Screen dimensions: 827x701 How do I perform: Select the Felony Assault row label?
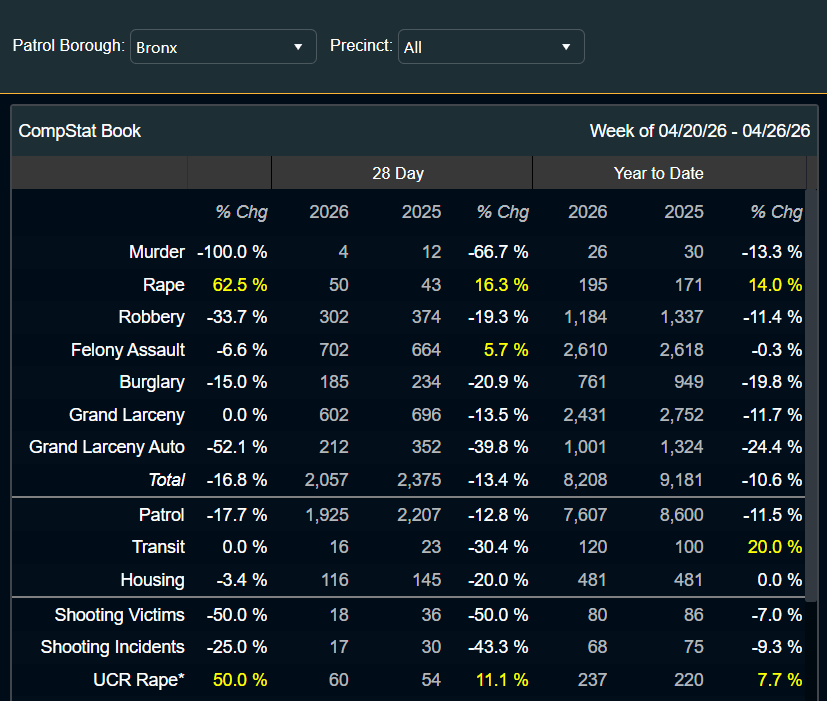pos(128,350)
